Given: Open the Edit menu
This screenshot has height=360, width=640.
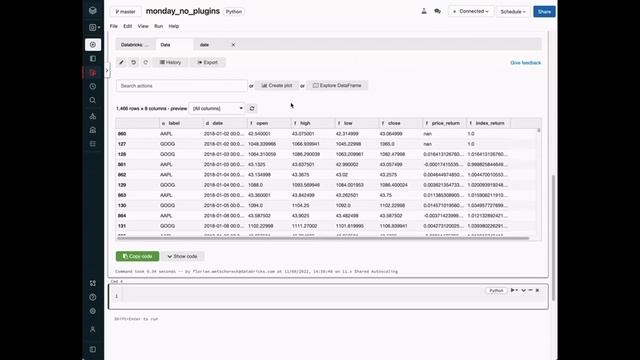Looking at the screenshot, I should click(x=128, y=26).
